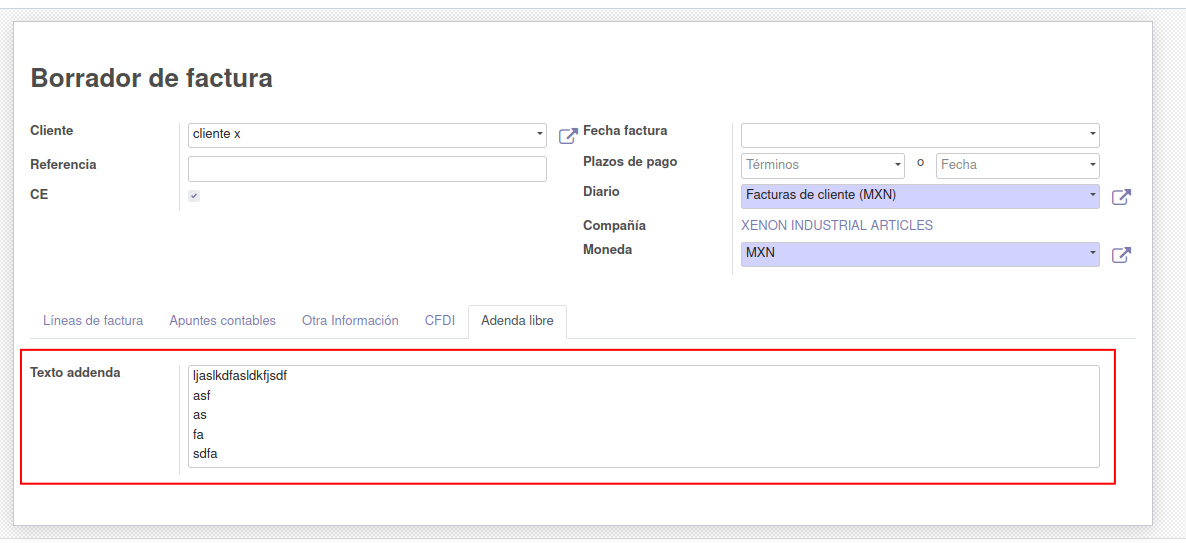Image resolution: width=1186 pixels, height=543 pixels.
Task: Switch to Líneas de factura tab
Action: click(x=93, y=321)
